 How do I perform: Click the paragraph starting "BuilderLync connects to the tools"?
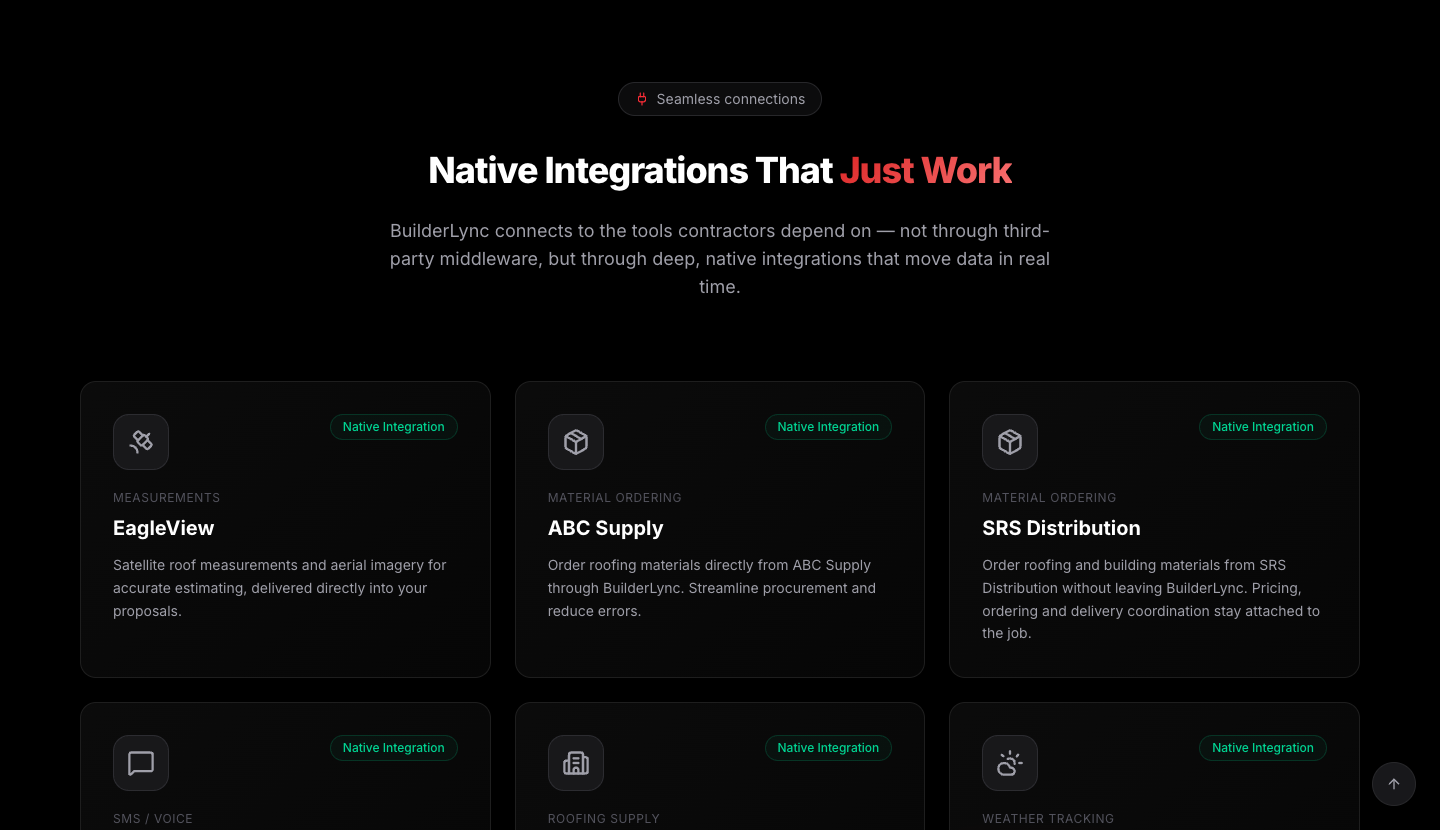(720, 259)
